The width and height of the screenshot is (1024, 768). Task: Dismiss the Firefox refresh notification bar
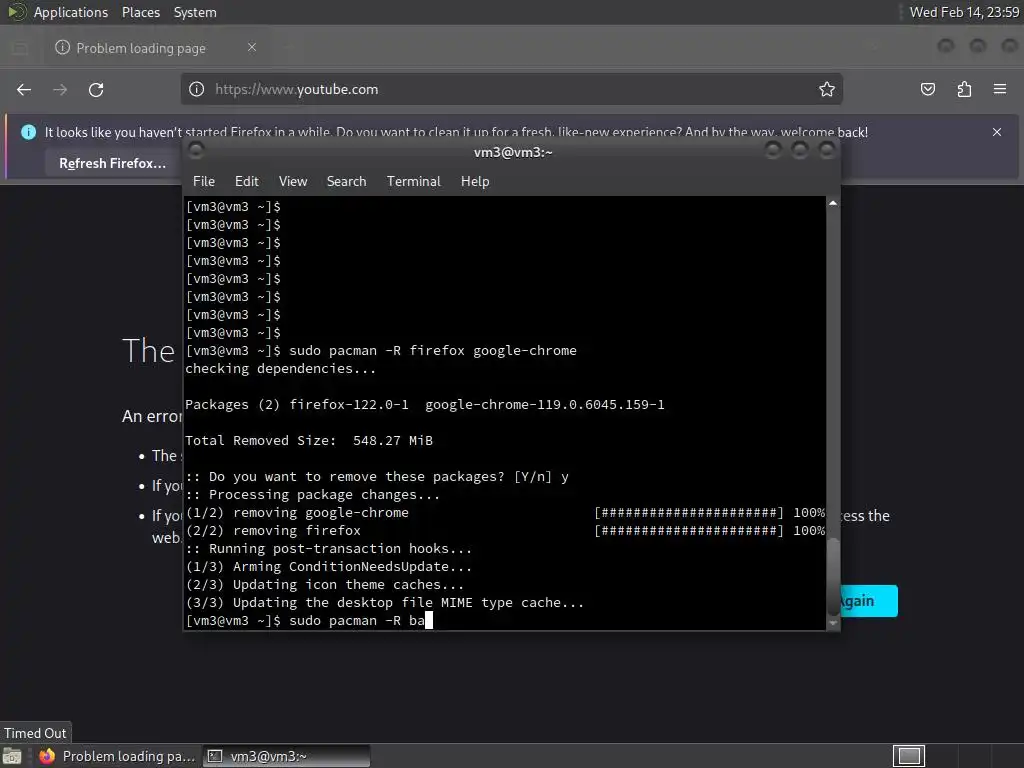997,132
